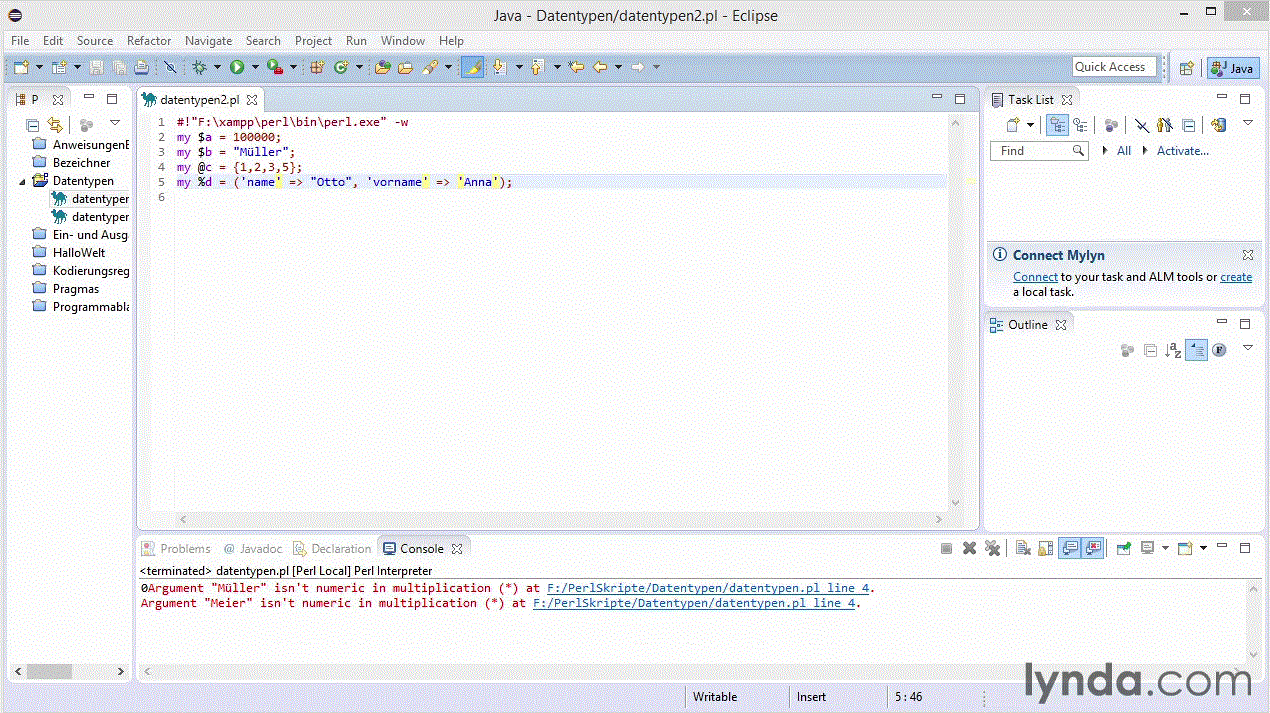Click the Print icon in toolbar

142,67
